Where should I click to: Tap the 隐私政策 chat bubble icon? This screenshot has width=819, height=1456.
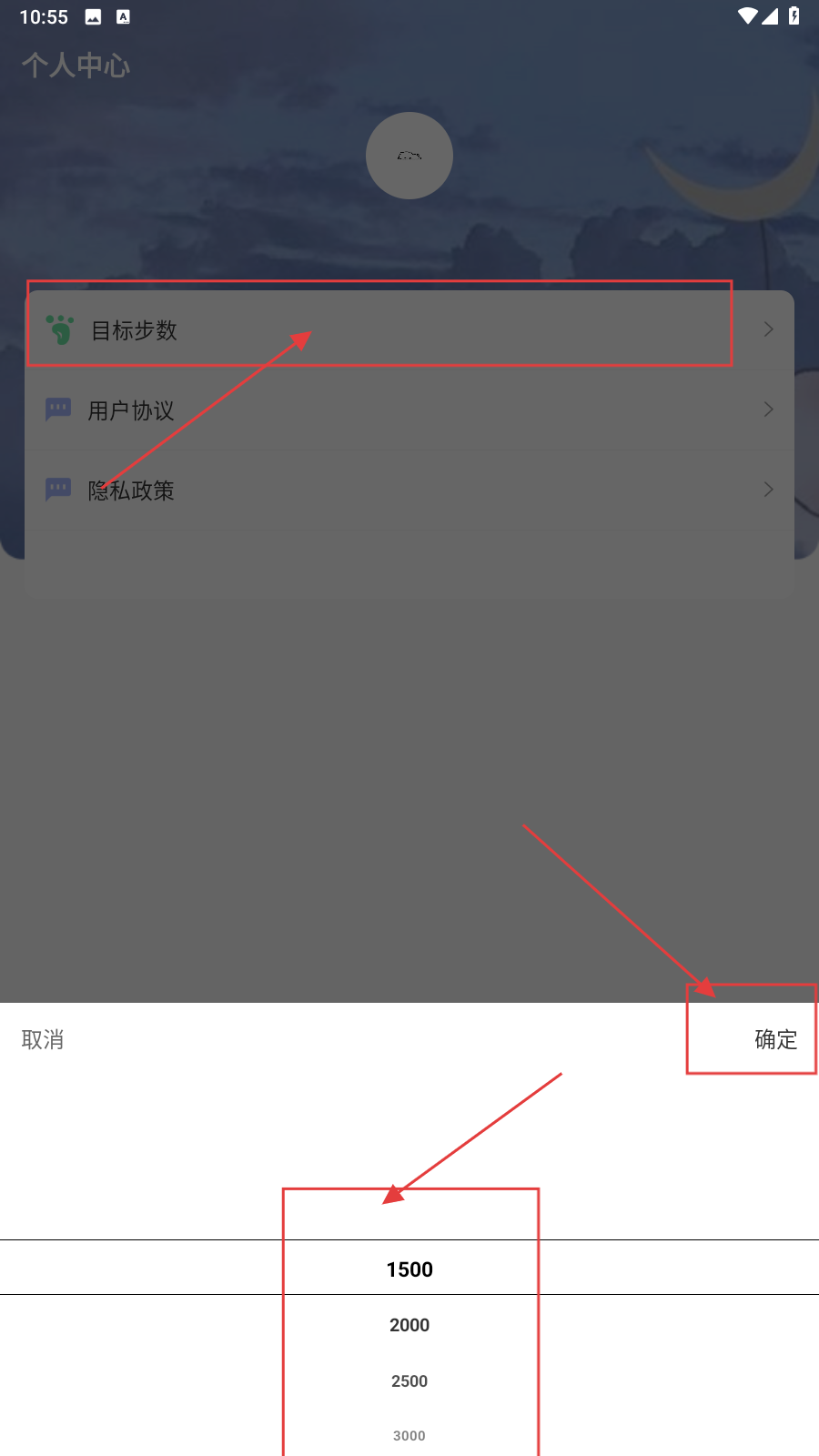click(x=58, y=490)
